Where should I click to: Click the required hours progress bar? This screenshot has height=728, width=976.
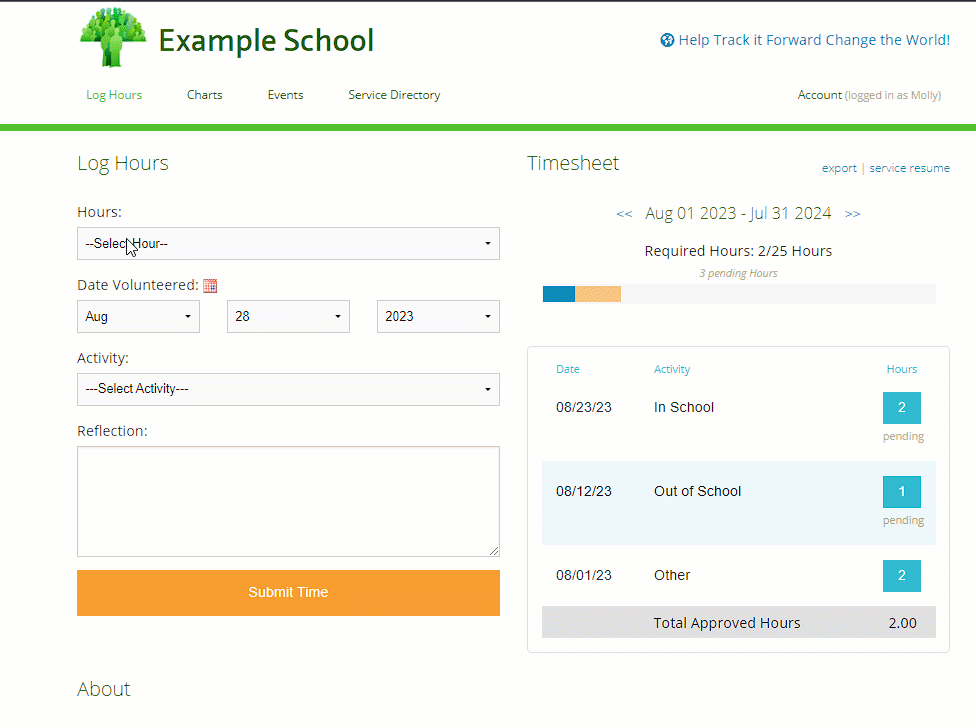tap(738, 293)
